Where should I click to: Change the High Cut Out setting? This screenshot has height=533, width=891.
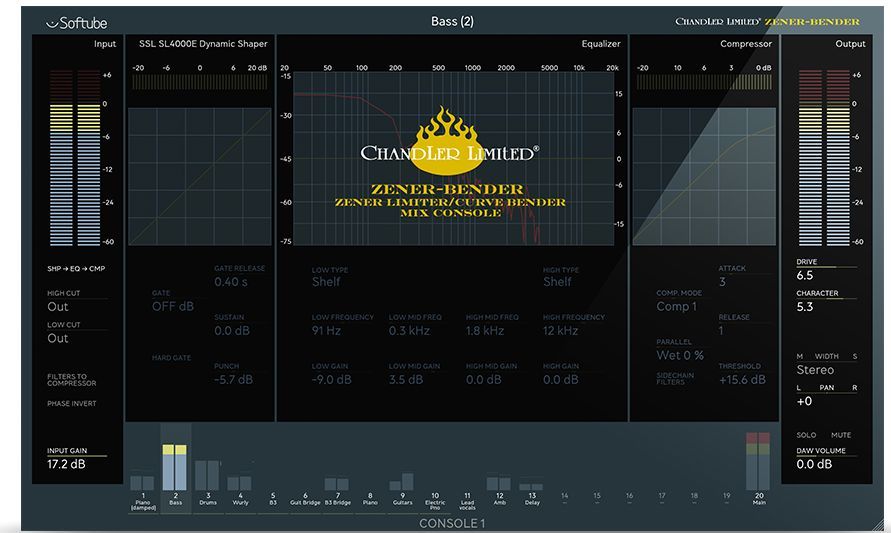[58, 307]
